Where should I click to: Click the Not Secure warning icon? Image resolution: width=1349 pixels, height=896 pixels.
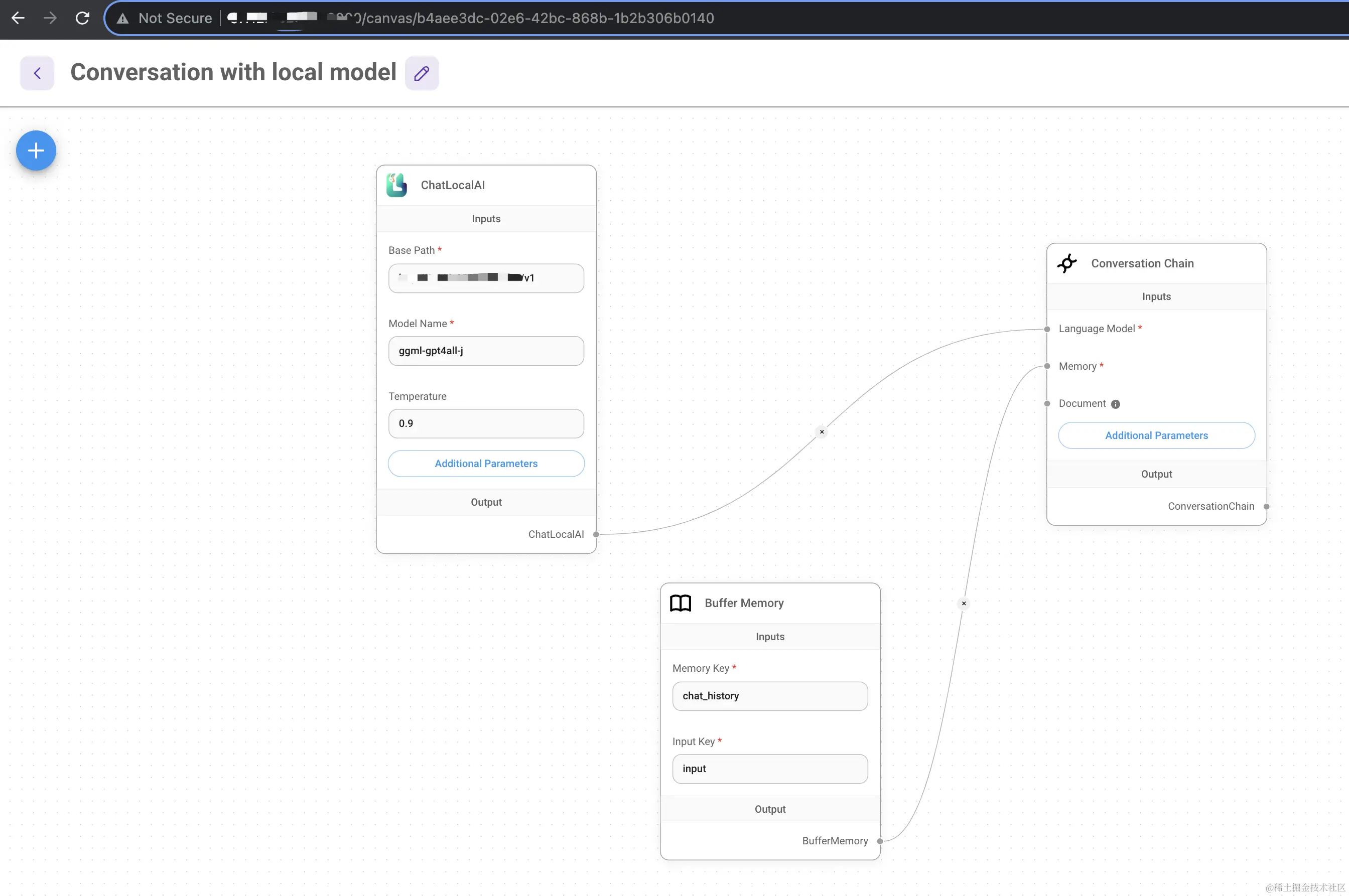pyautogui.click(x=122, y=18)
